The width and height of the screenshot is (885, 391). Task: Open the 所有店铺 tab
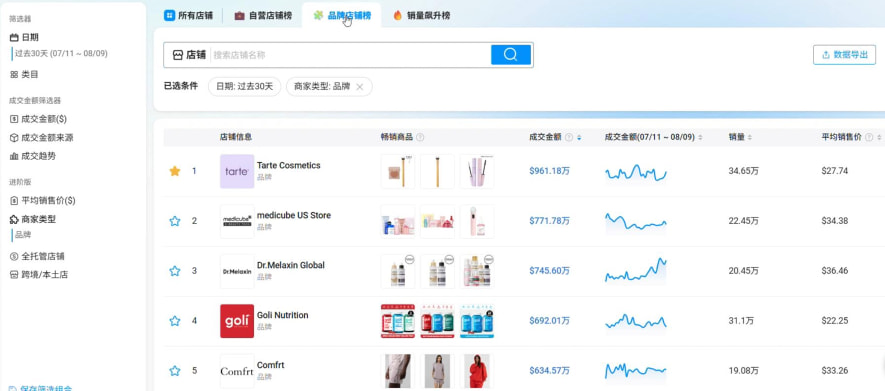click(x=189, y=16)
